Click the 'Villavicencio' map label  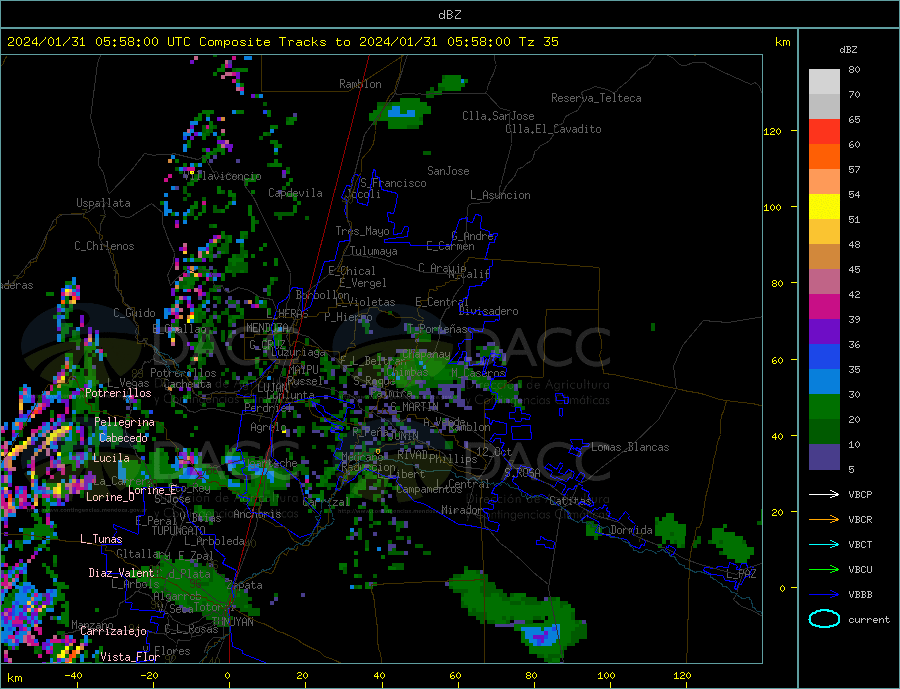pyautogui.click(x=223, y=176)
